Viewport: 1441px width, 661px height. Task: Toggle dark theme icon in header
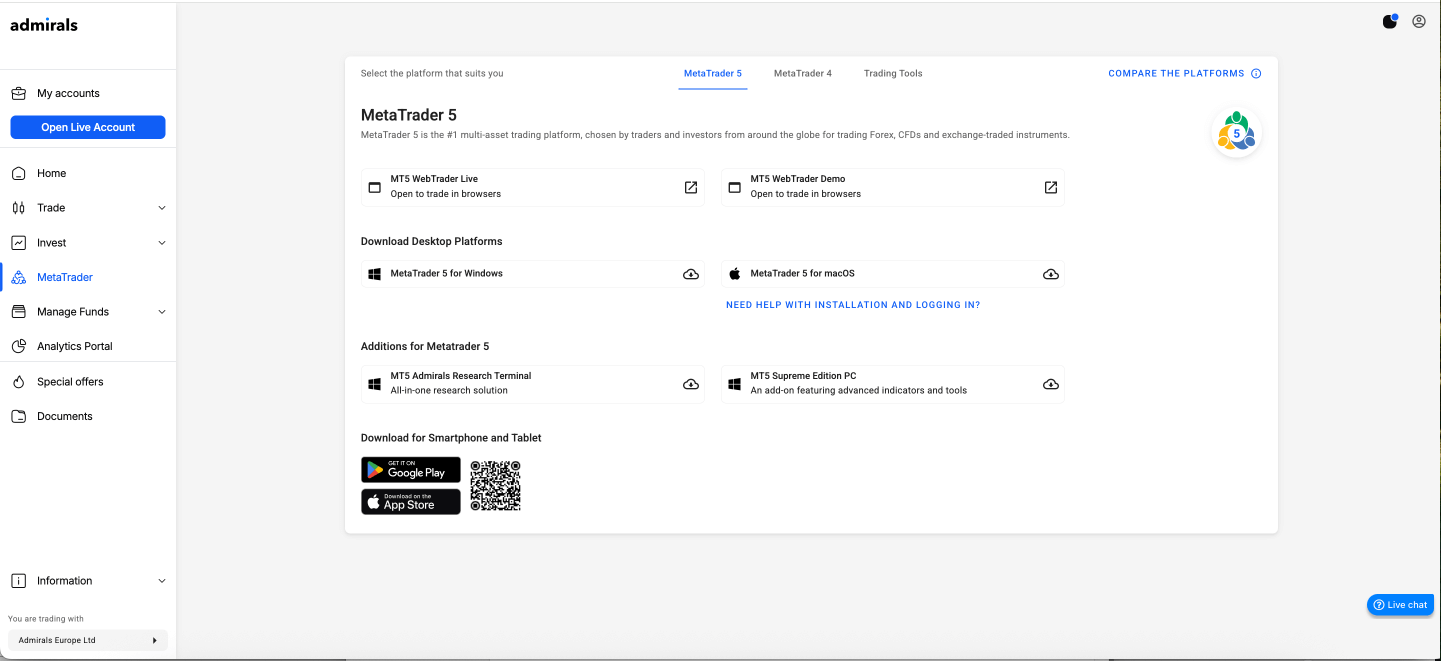[1390, 21]
